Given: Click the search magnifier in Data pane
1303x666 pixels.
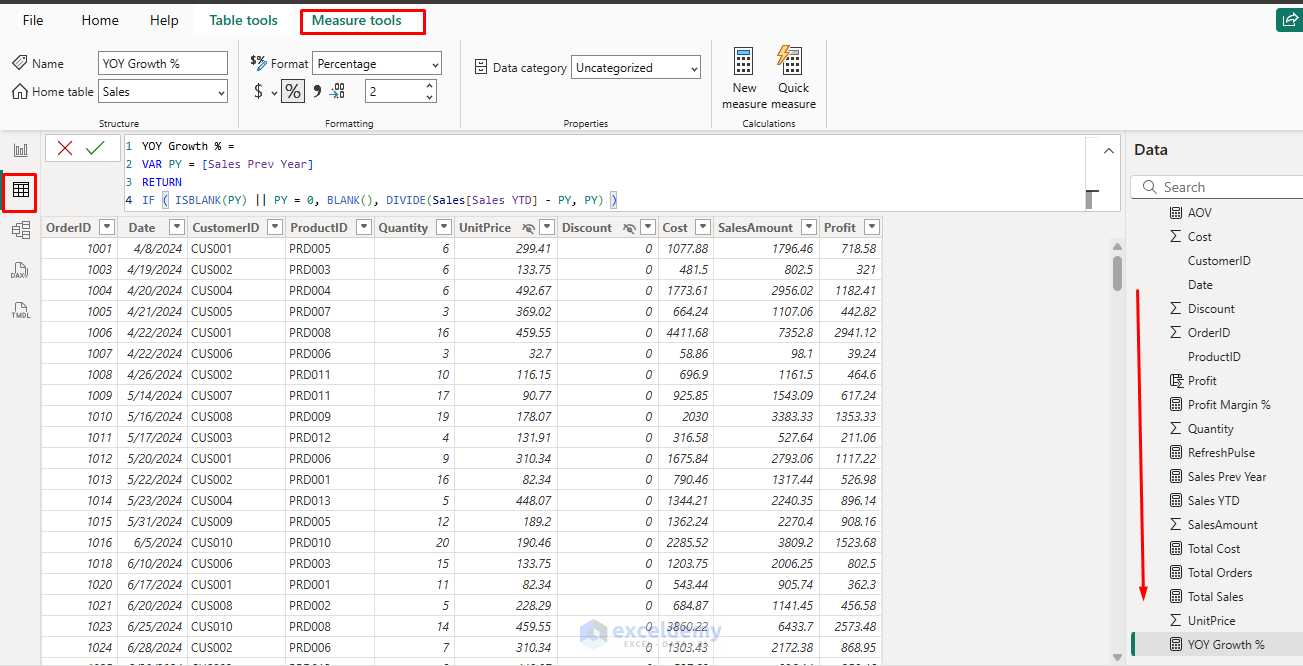Looking at the screenshot, I should point(1148,187).
